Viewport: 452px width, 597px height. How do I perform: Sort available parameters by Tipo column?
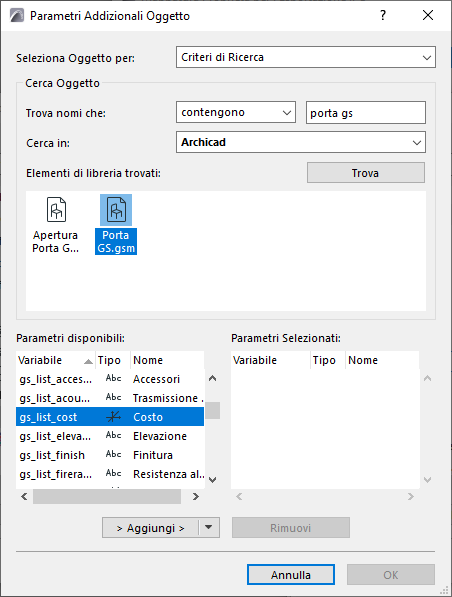click(113, 360)
